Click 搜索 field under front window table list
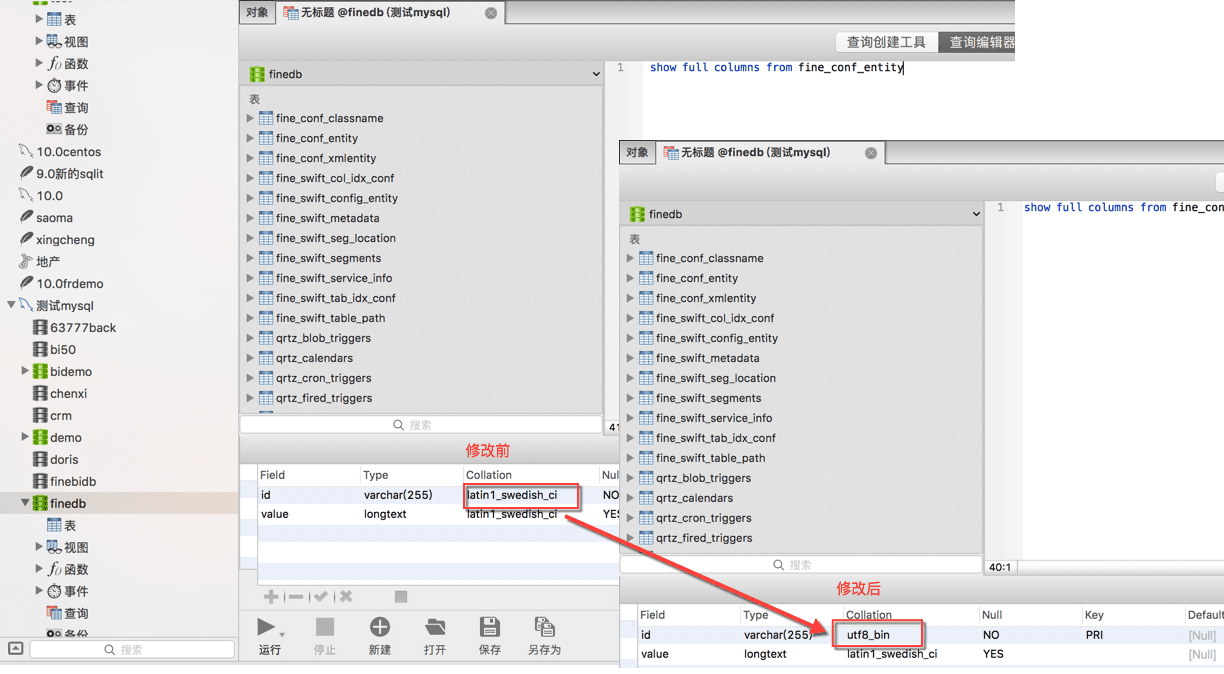This screenshot has width=1224, height=674. click(x=800, y=565)
